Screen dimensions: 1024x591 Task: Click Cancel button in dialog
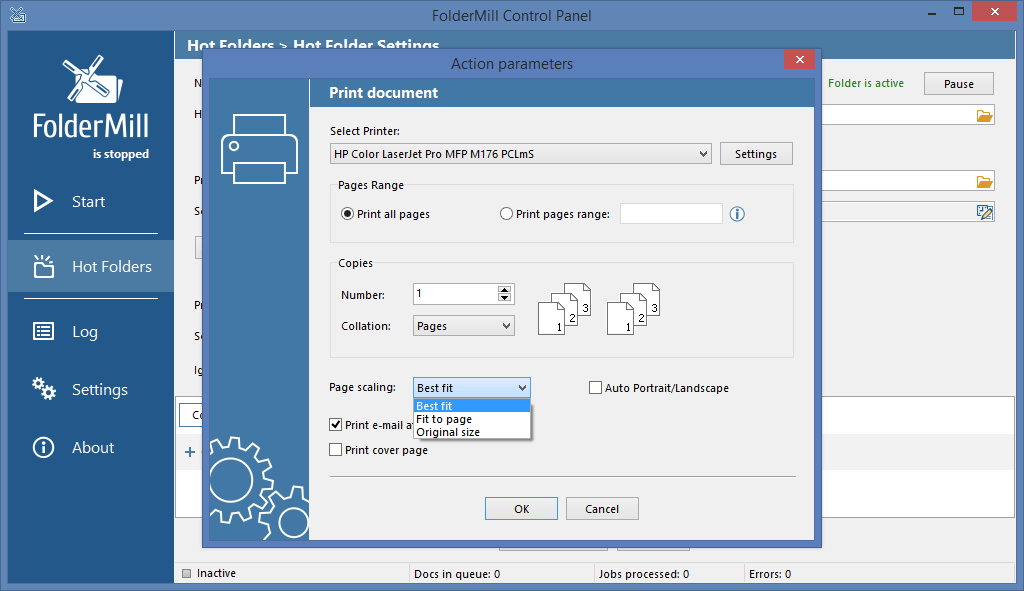(x=602, y=509)
